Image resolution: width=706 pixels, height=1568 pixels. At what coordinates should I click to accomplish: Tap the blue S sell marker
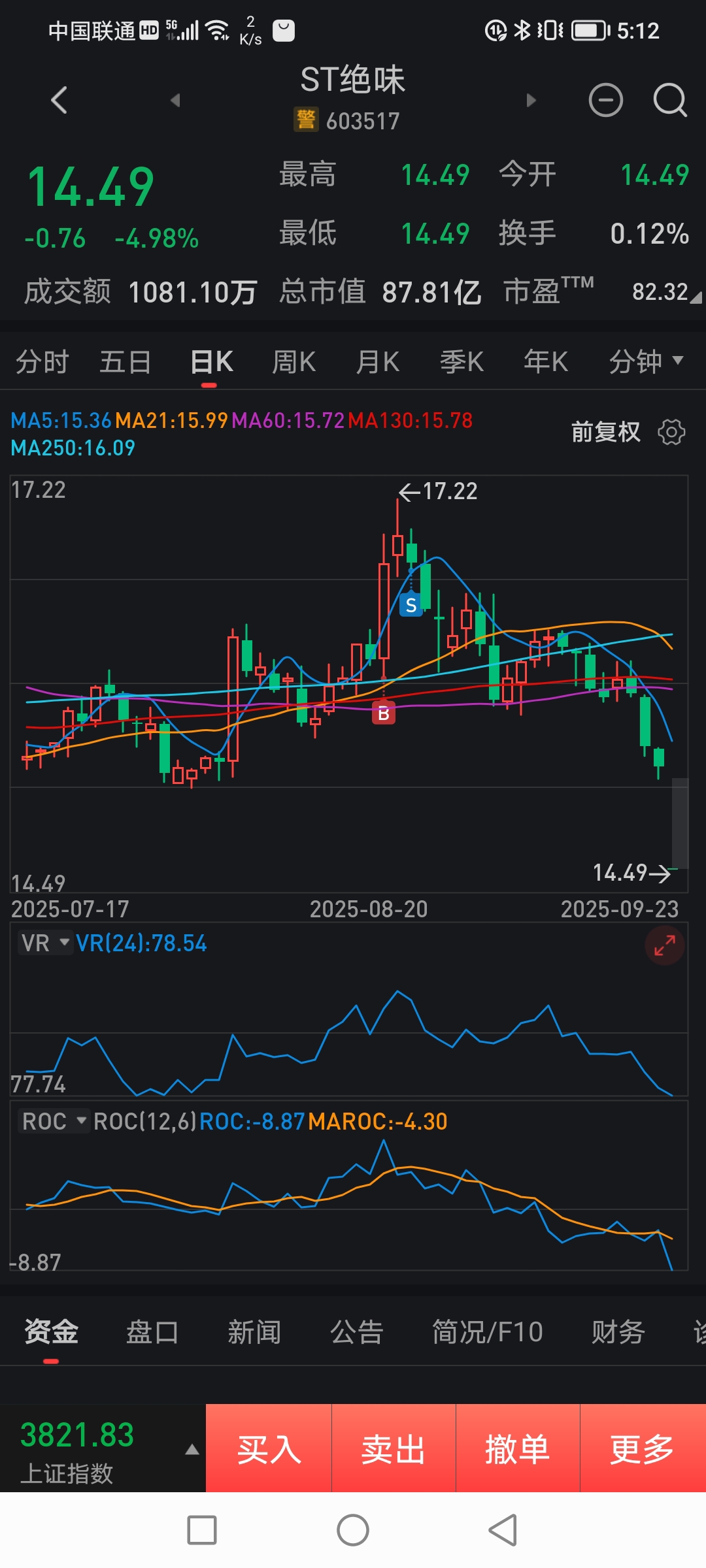(411, 604)
